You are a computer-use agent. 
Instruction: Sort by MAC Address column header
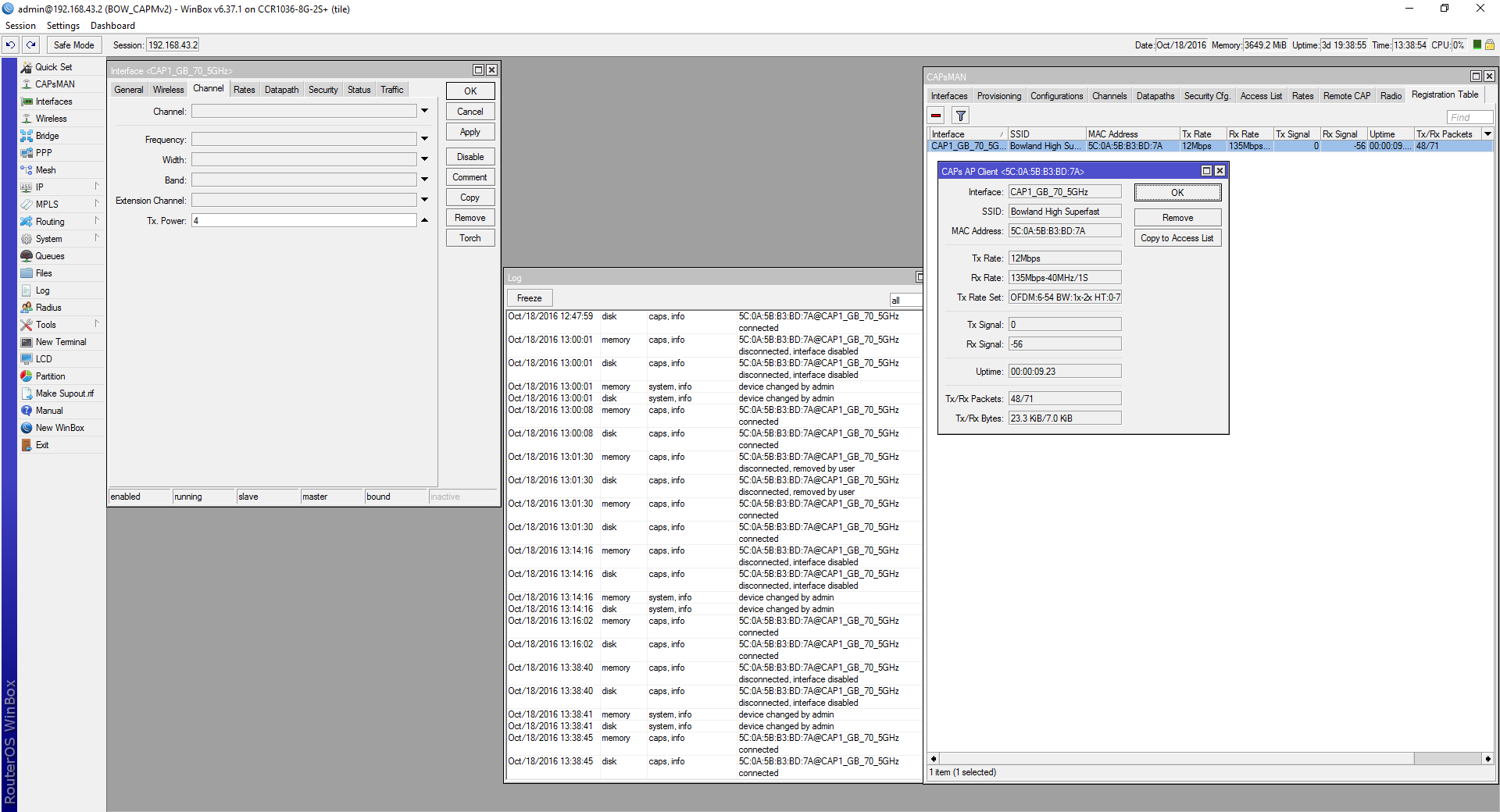[x=1132, y=134]
